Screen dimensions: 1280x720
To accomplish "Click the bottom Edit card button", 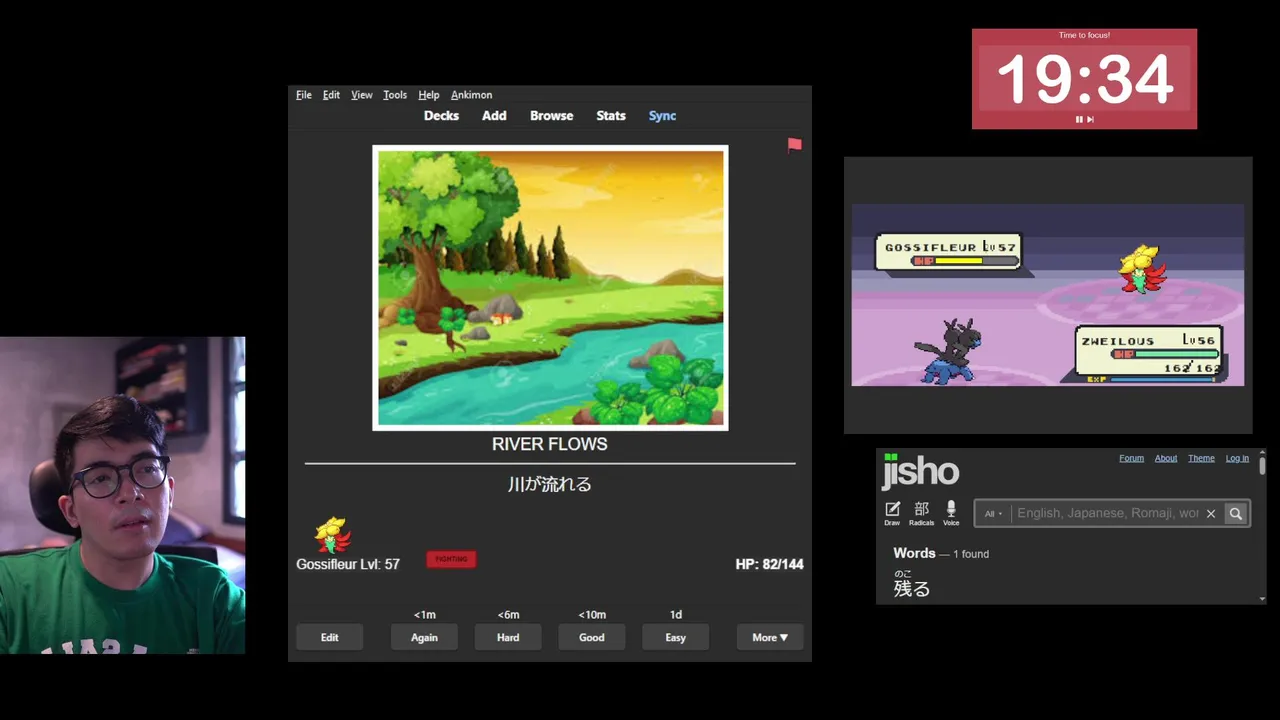I will 329,637.
